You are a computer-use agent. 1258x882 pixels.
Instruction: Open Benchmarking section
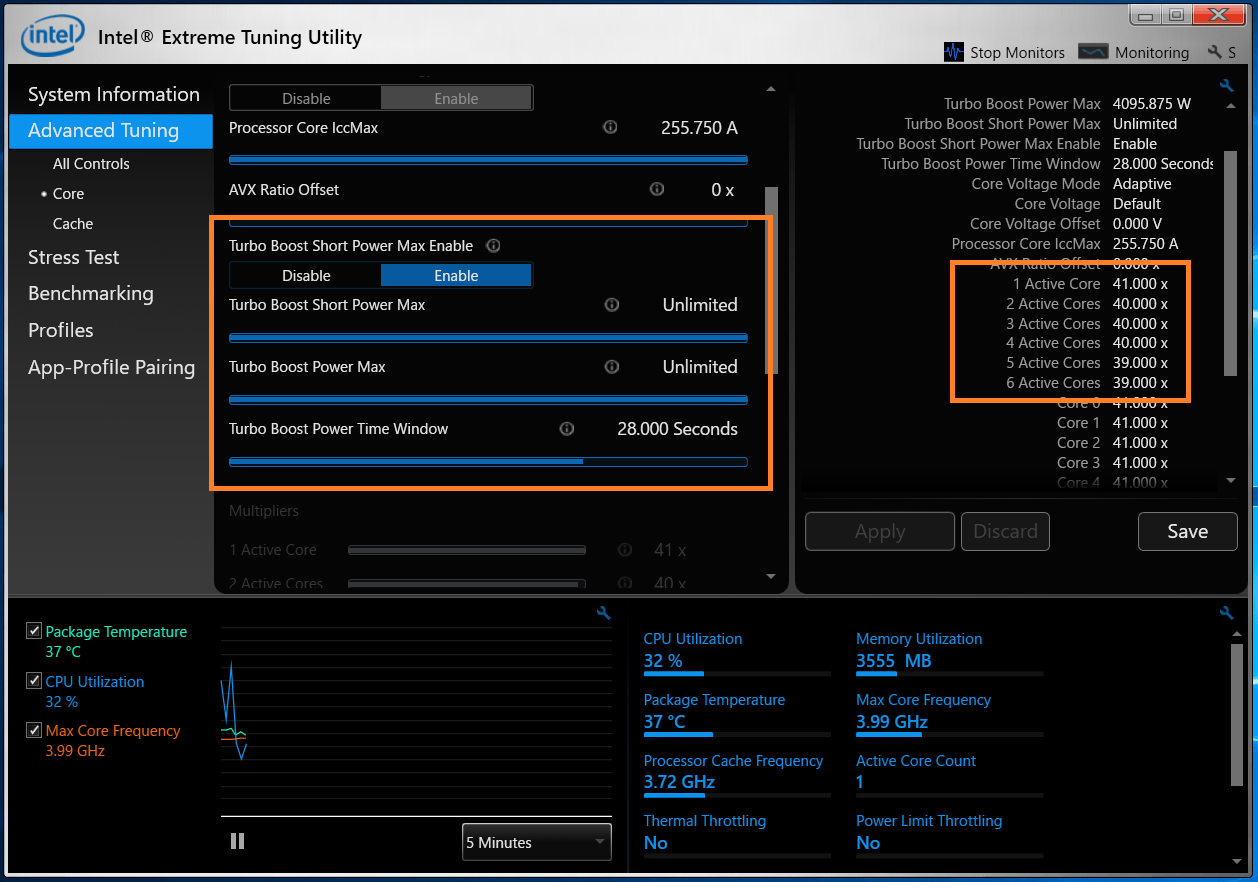point(91,293)
